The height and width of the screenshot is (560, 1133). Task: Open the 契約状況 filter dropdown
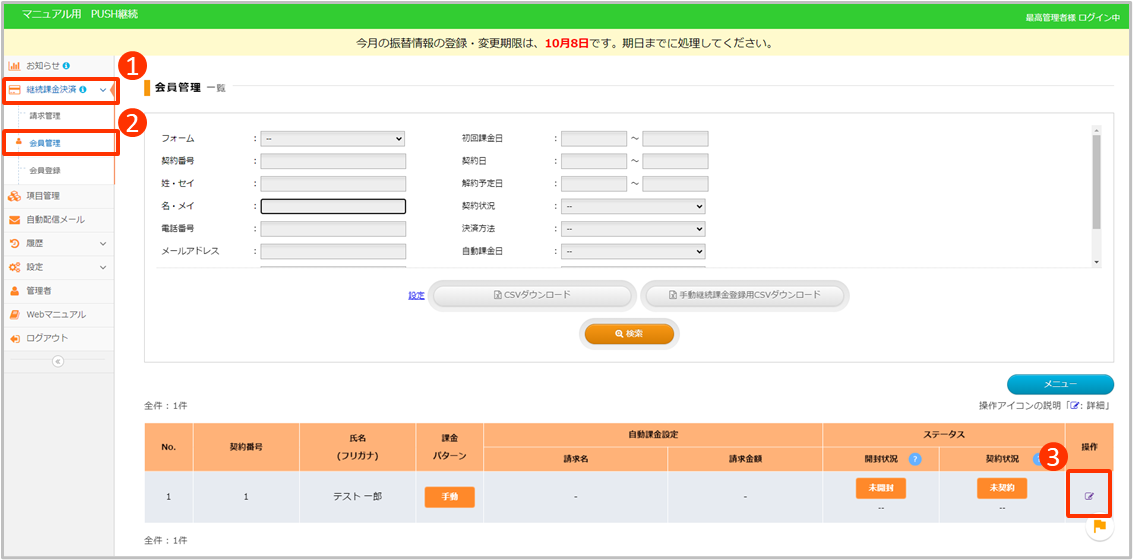(x=633, y=206)
